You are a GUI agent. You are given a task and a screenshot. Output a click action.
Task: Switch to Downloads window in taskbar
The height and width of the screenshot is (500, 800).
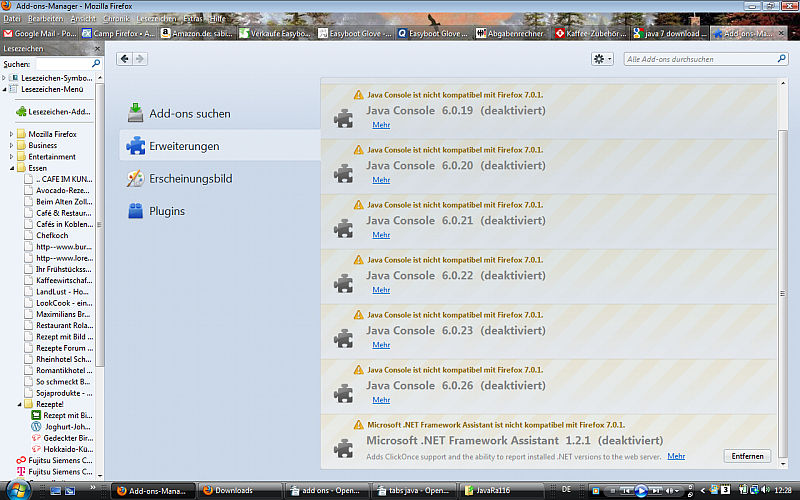(239, 490)
